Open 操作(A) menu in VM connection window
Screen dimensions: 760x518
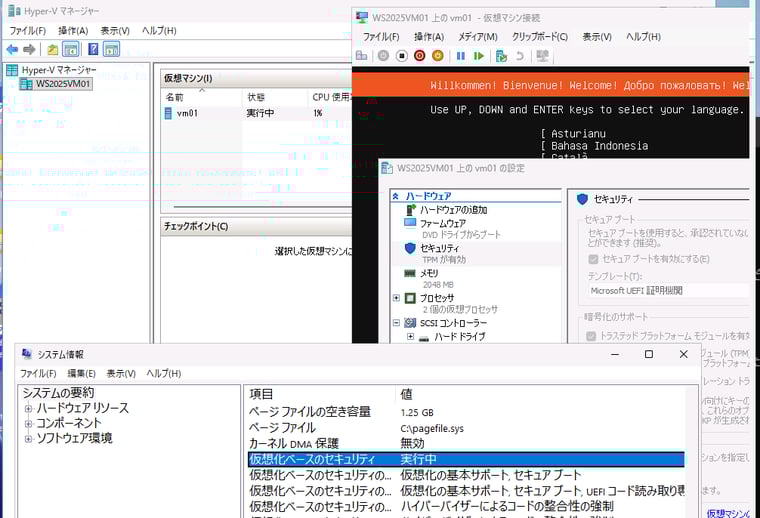(x=429, y=37)
